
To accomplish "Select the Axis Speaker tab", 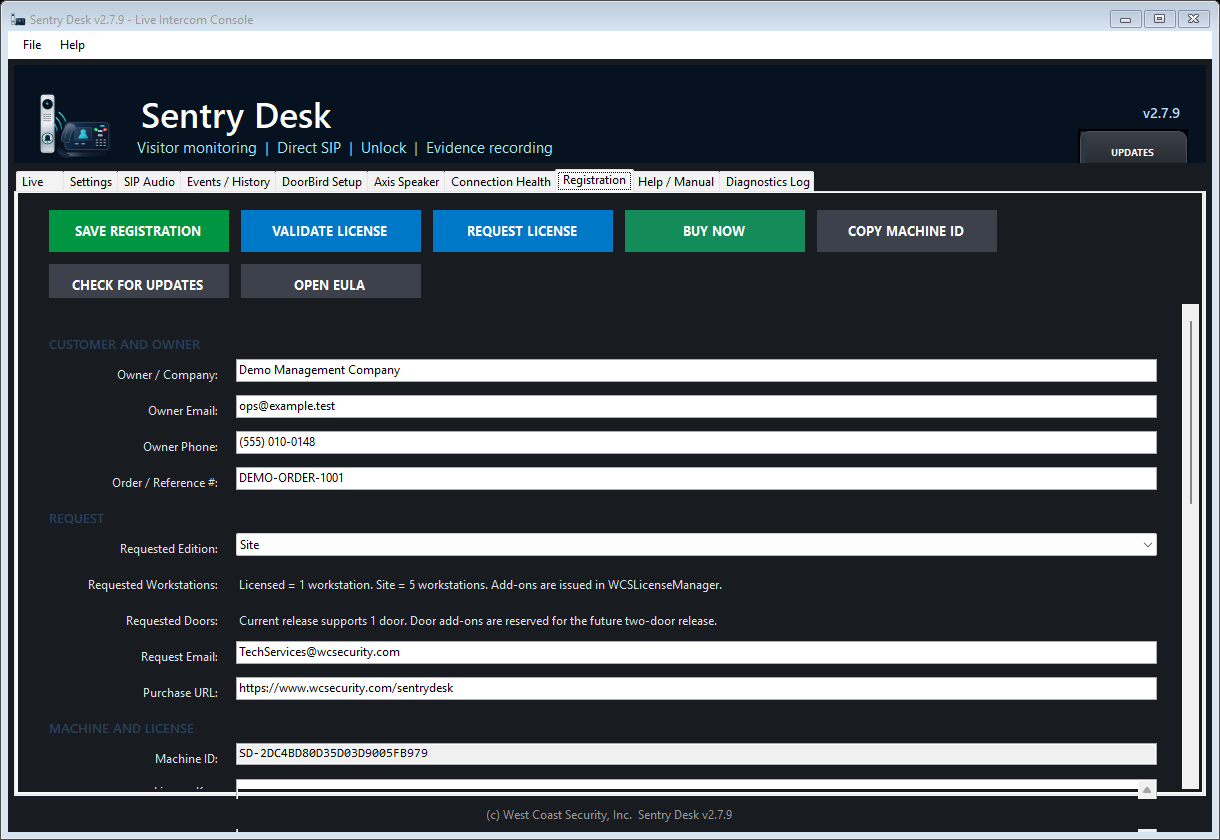I will click(406, 182).
